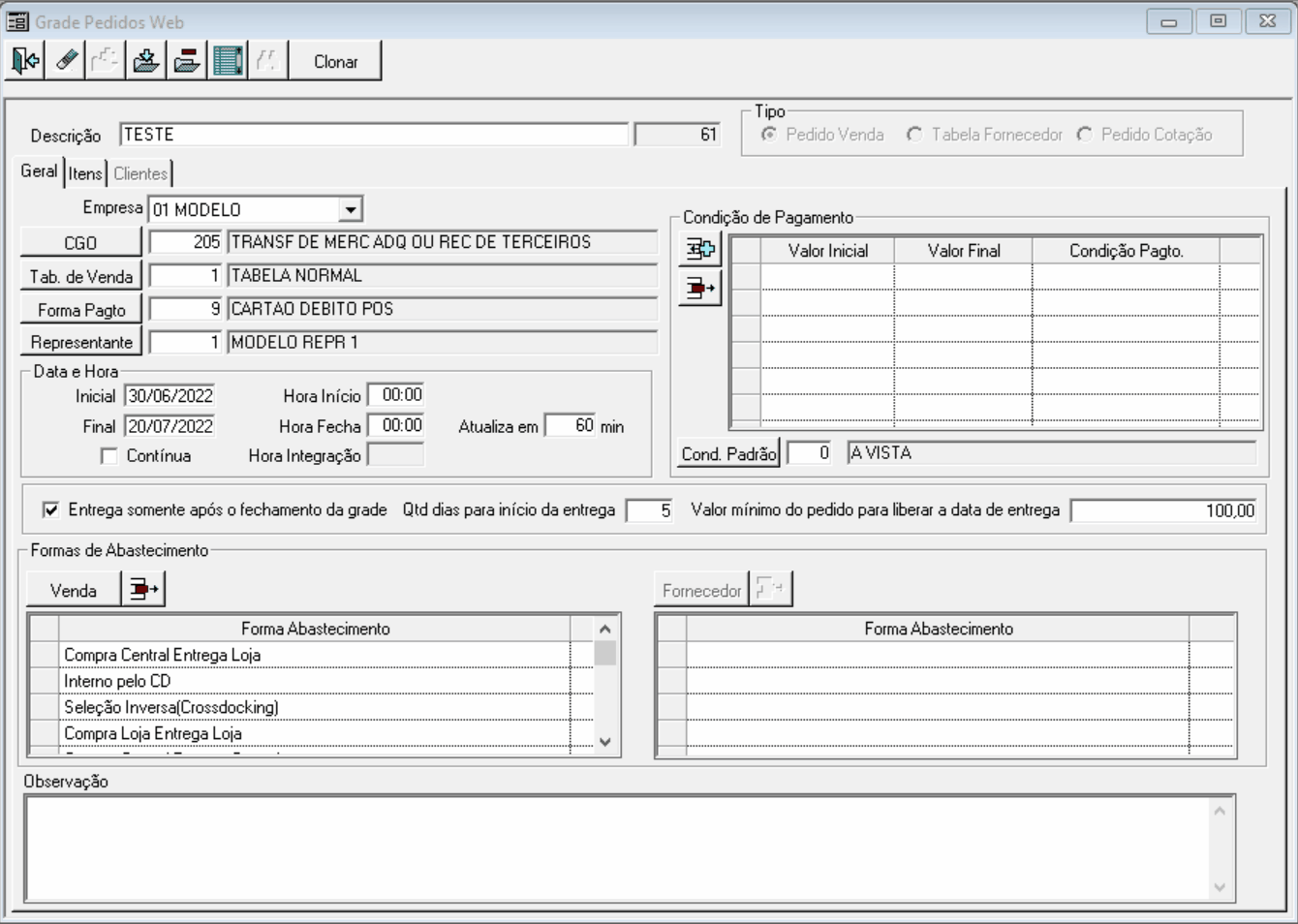Click the Valor Final column header

click(964, 251)
